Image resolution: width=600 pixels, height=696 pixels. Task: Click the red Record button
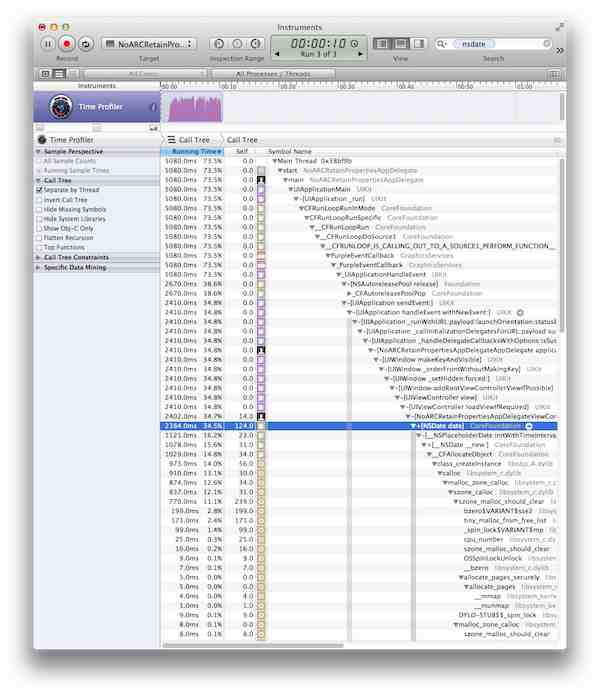tap(67, 44)
